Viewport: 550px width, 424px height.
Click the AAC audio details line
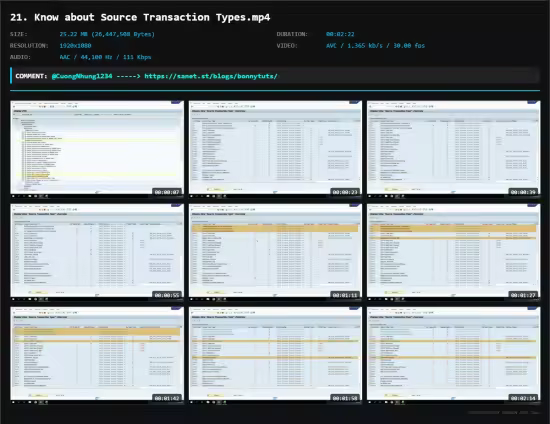(105, 57)
